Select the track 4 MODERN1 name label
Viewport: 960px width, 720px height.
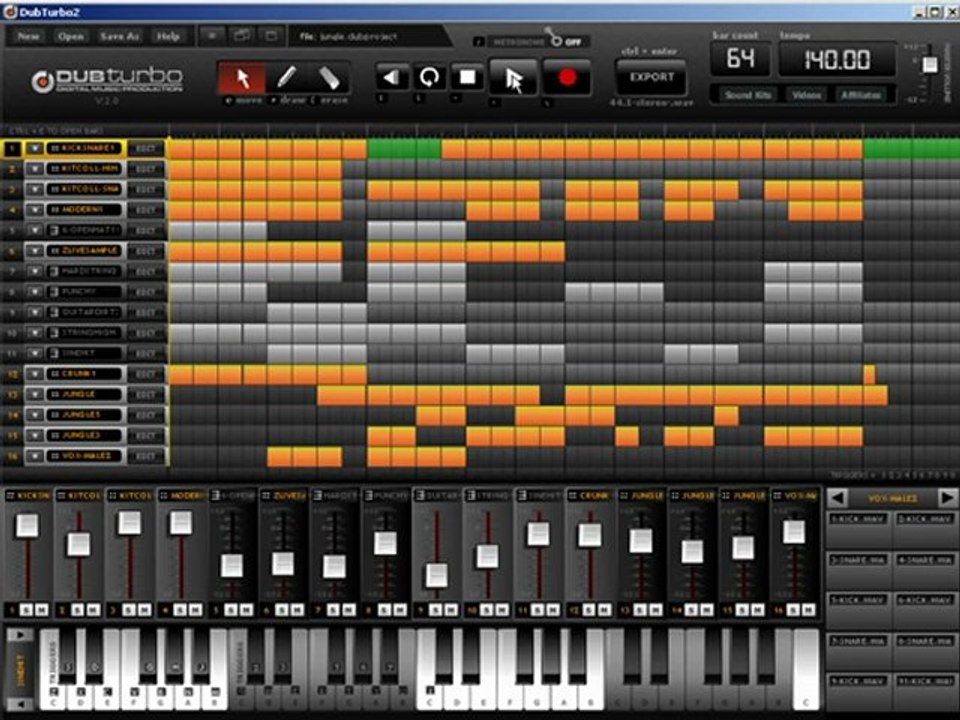click(83, 210)
